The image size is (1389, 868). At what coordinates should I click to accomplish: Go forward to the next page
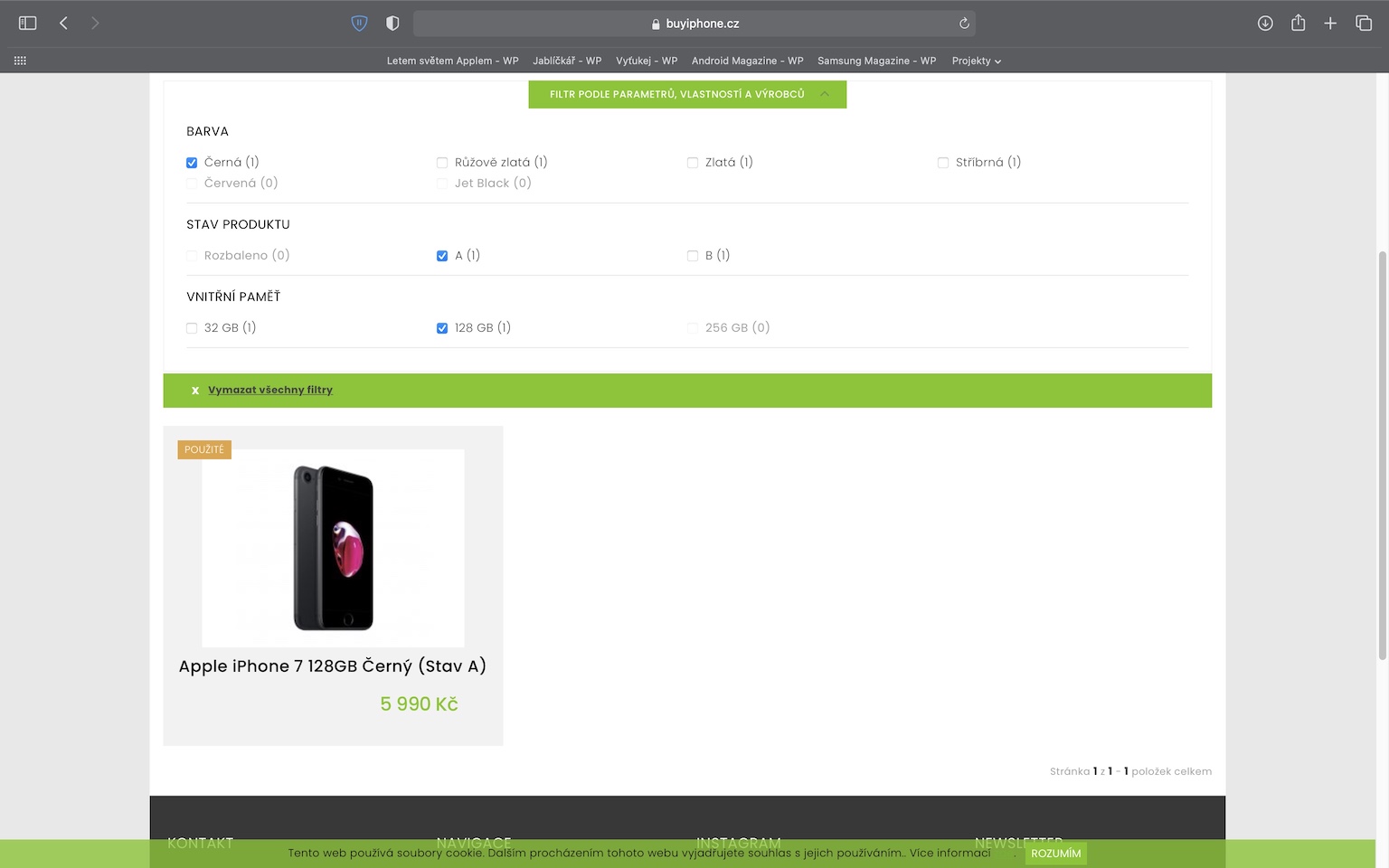95,24
